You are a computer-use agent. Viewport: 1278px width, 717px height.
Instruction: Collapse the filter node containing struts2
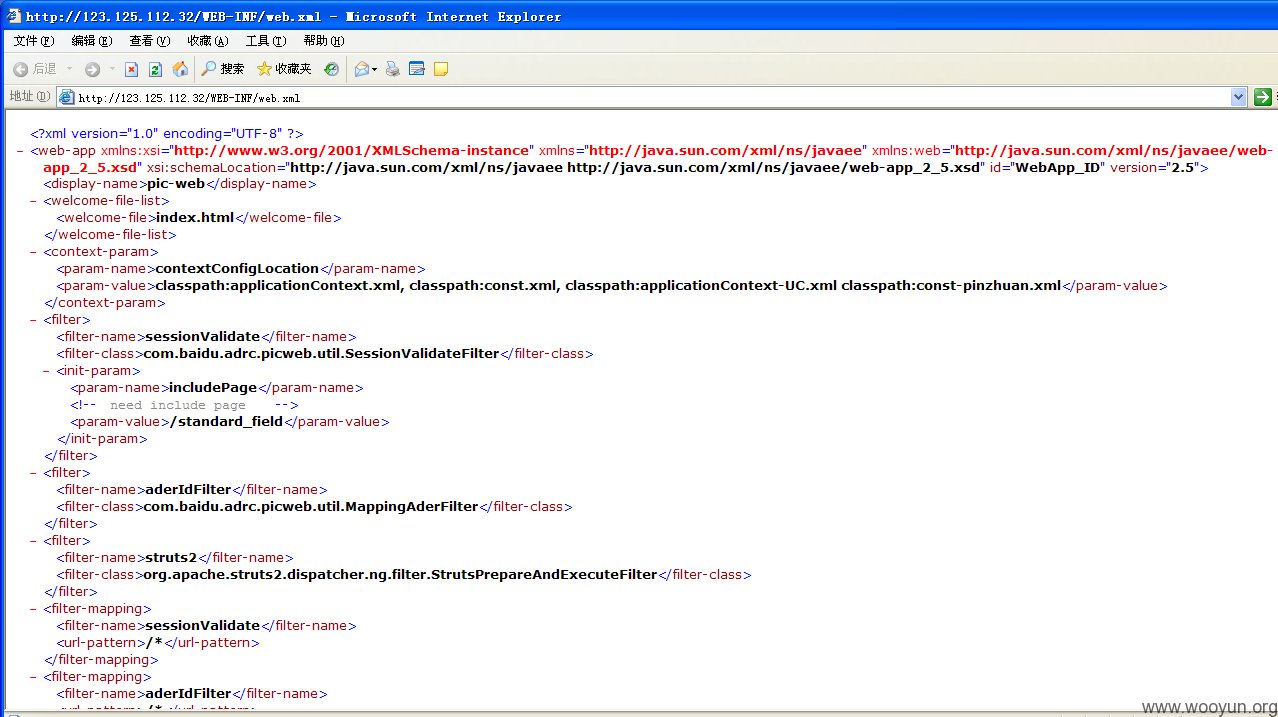click(35, 541)
